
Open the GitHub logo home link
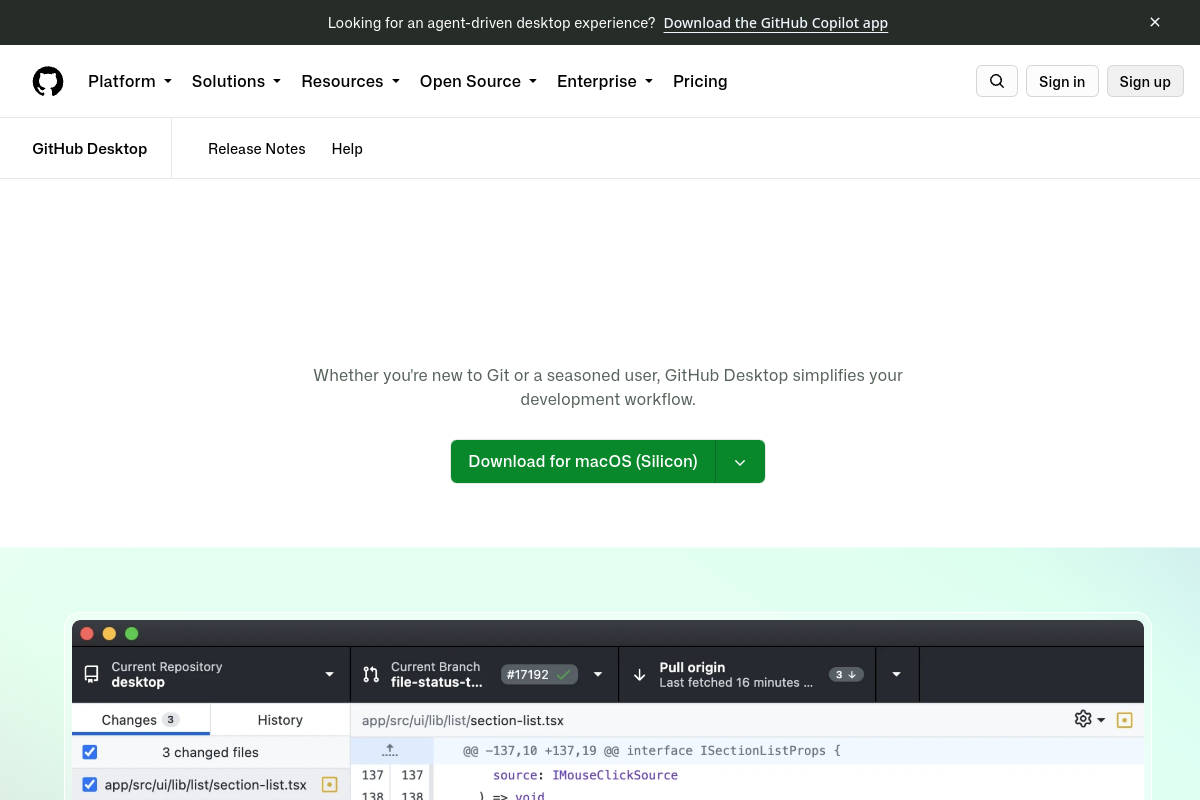[48, 81]
